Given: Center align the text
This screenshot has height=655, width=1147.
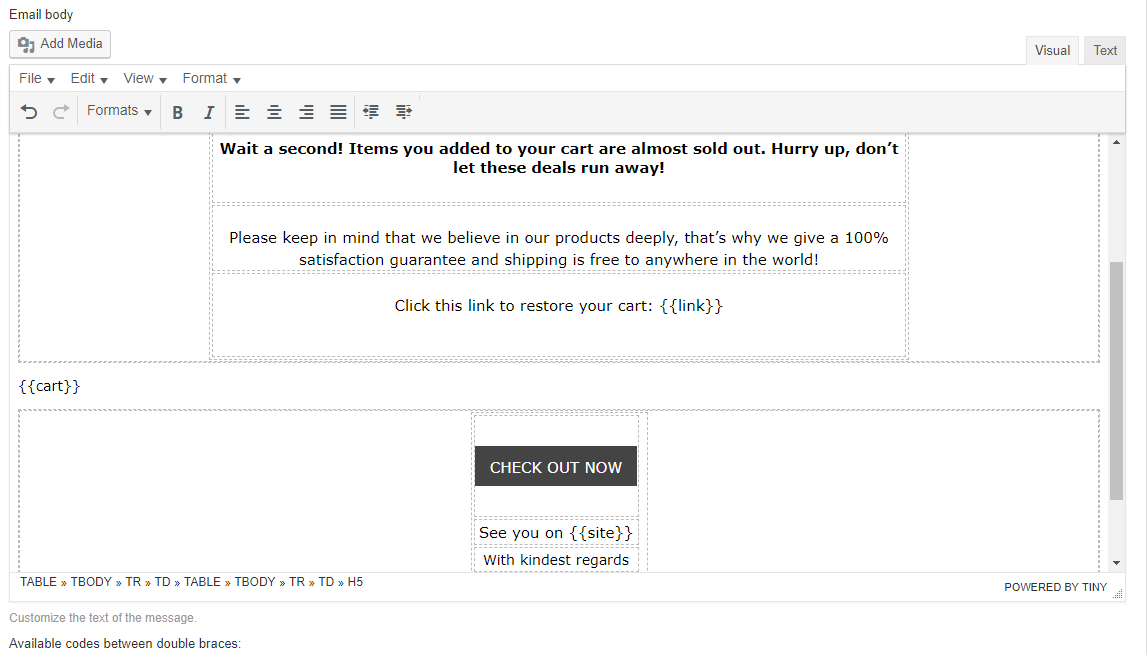Looking at the screenshot, I should tap(274, 112).
